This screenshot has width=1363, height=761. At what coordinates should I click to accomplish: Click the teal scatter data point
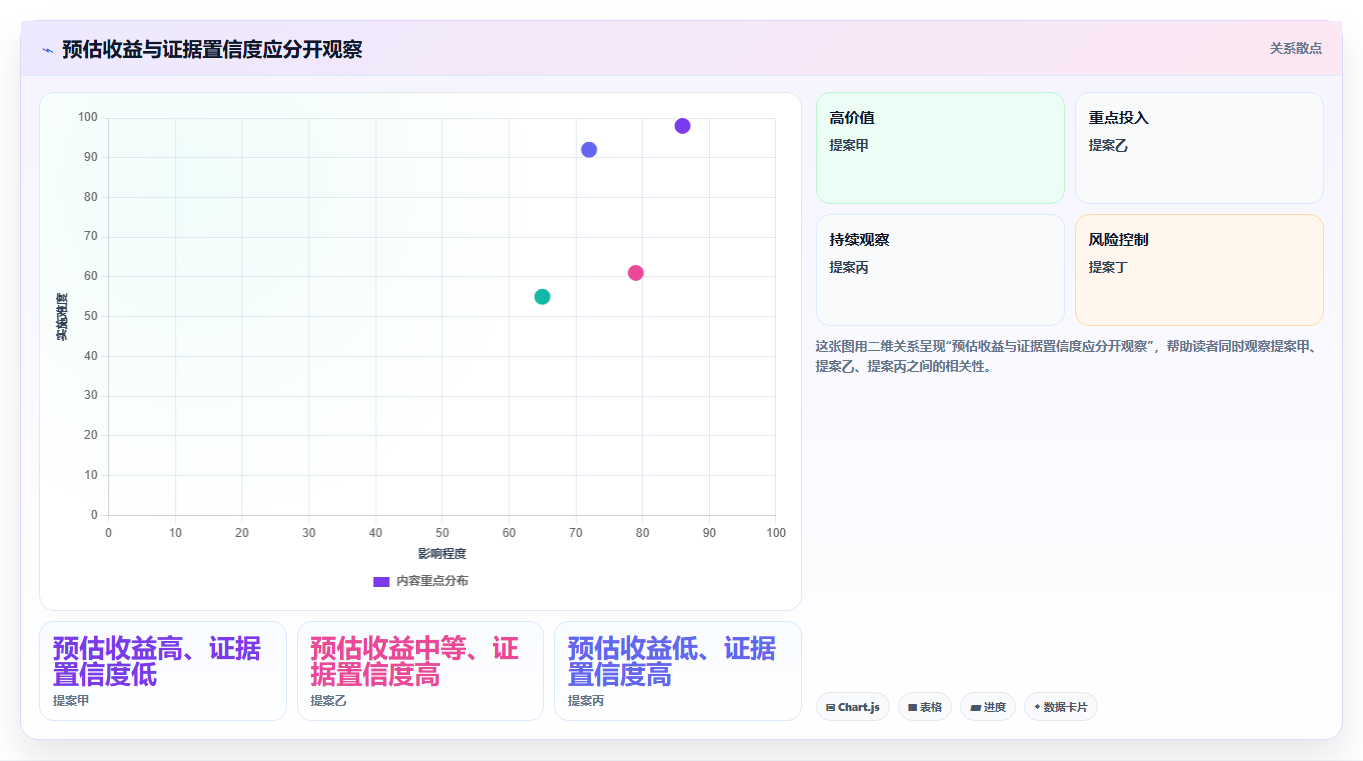pos(542,297)
